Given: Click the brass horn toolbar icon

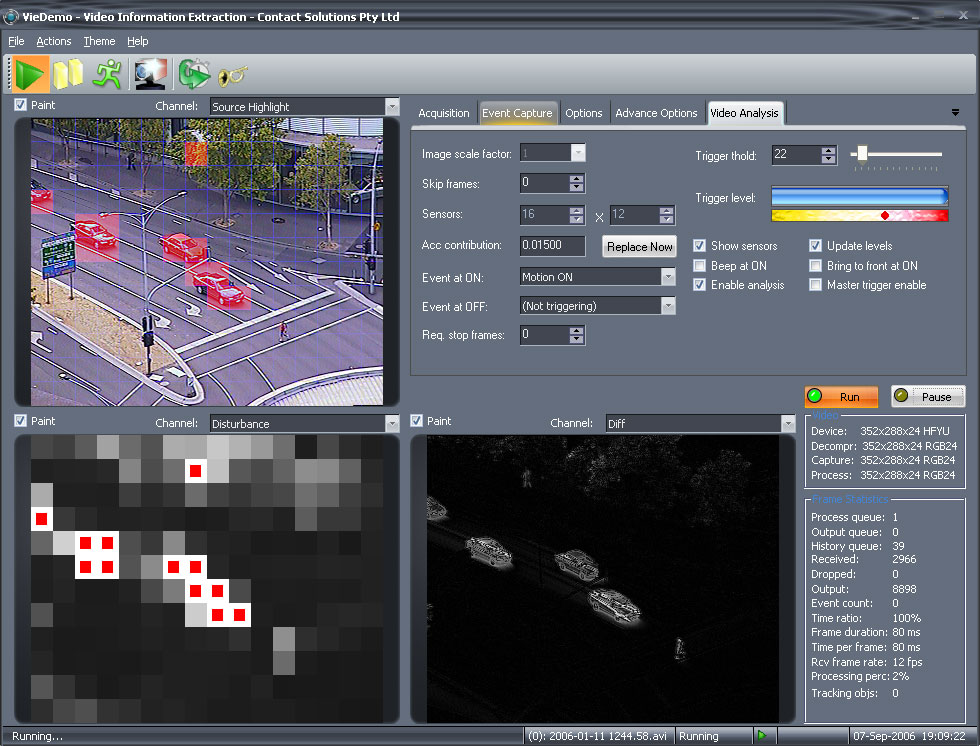Looking at the screenshot, I should pyautogui.click(x=232, y=74).
